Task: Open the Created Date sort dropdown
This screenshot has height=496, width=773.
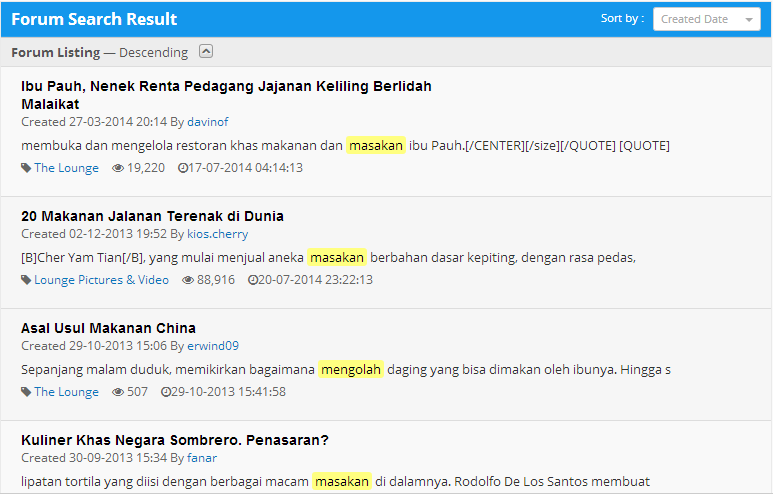Action: pyautogui.click(x=706, y=19)
